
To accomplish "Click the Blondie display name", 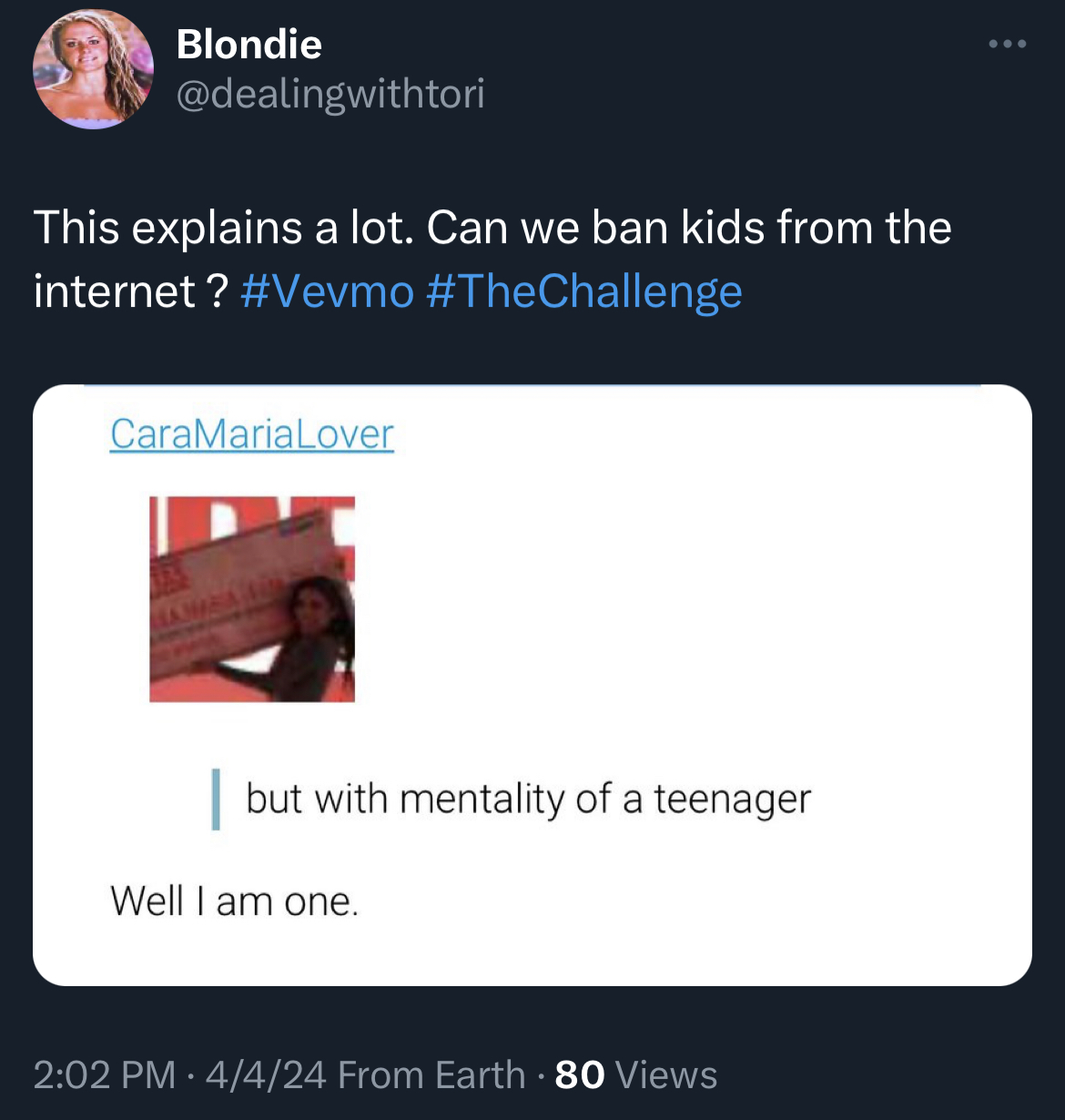I will click(248, 44).
